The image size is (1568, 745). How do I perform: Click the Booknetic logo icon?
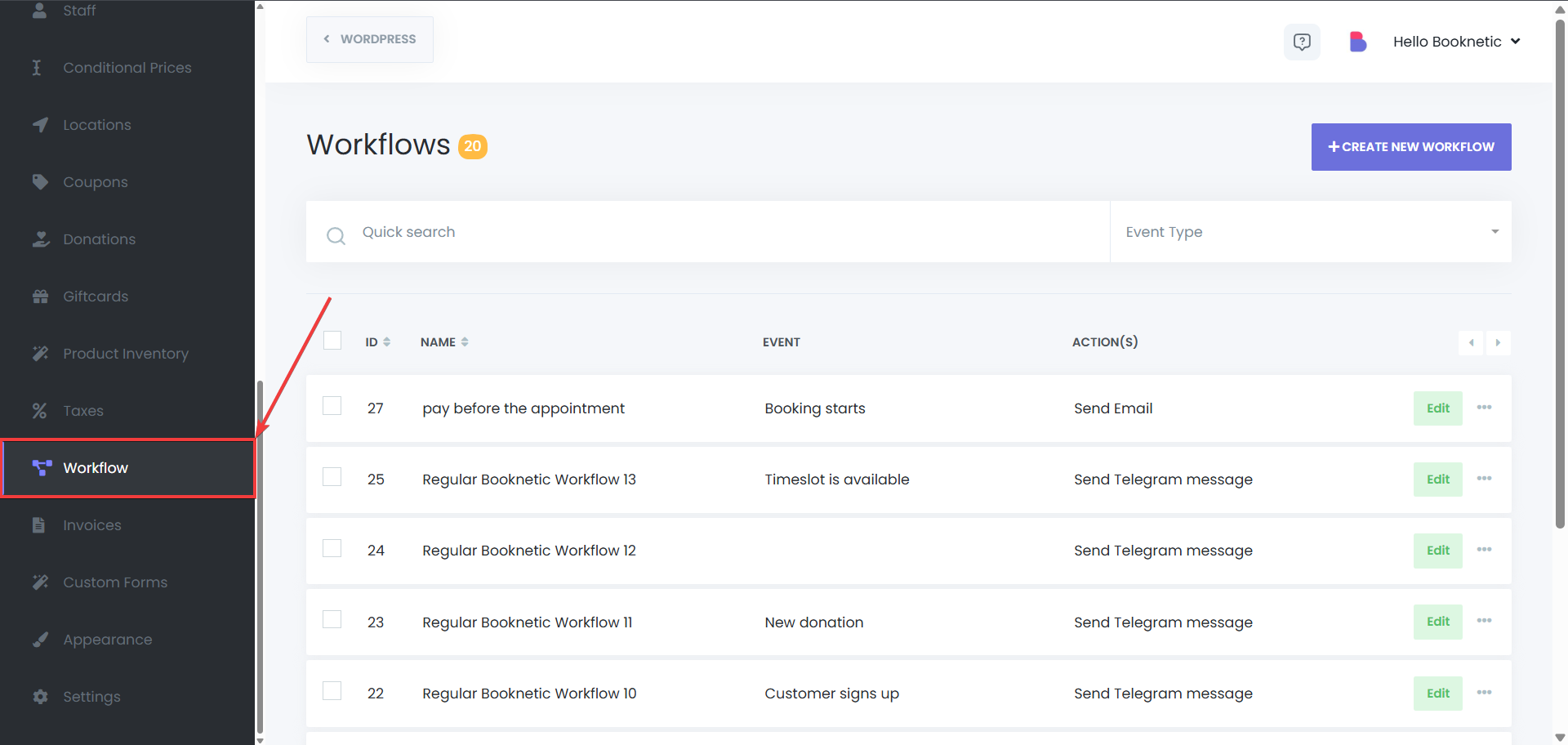pos(1357,42)
